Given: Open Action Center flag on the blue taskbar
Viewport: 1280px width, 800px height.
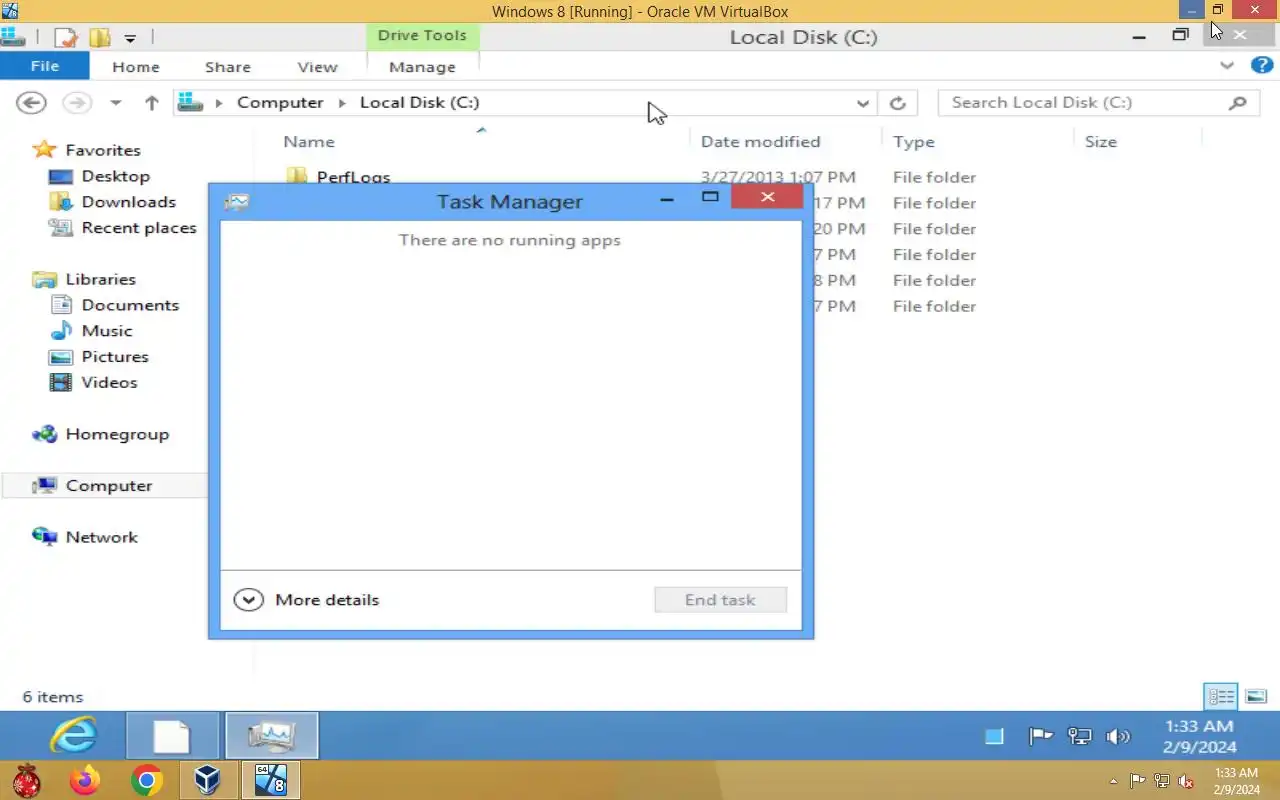Looking at the screenshot, I should 1040,737.
